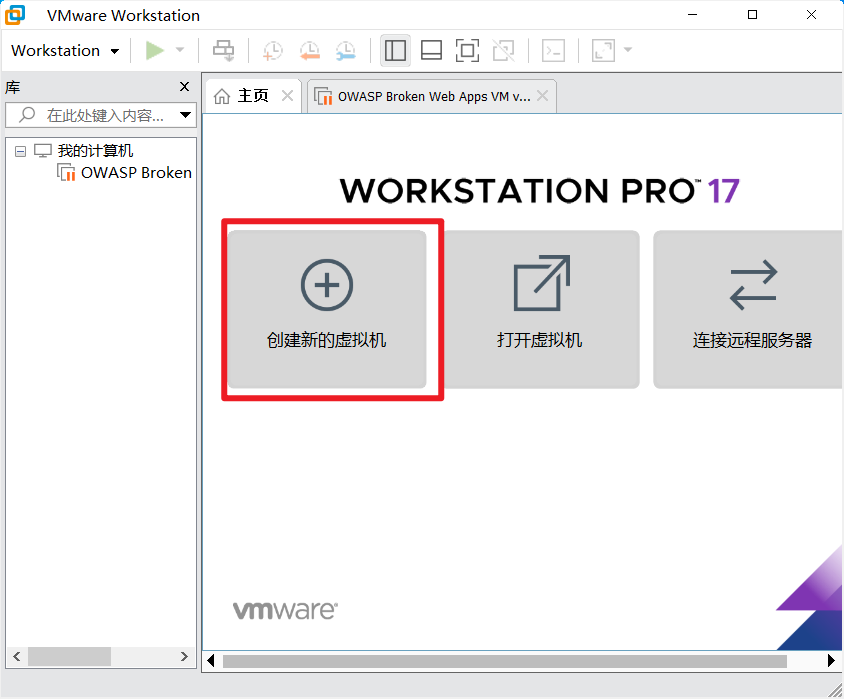Screen dimensions: 844x699
Task: Minimize the VMware Workstation window
Action: (693, 15)
